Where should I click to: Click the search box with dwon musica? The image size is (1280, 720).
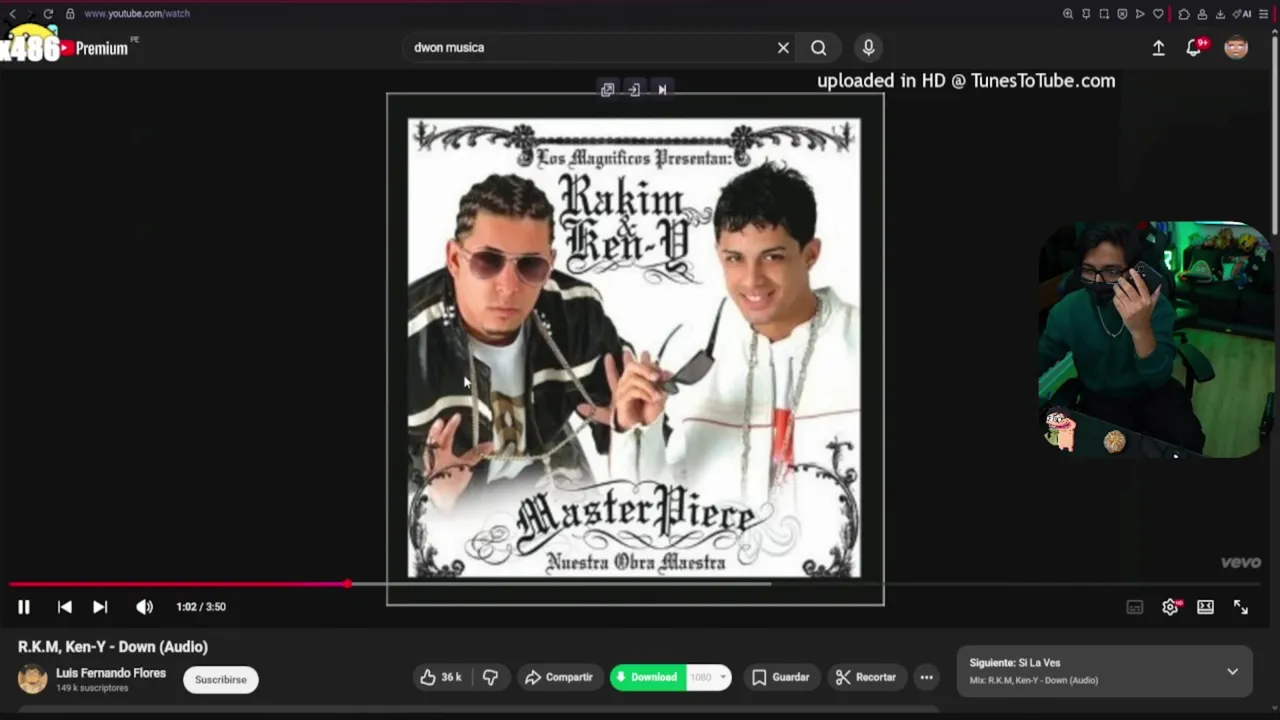pyautogui.click(x=590, y=47)
